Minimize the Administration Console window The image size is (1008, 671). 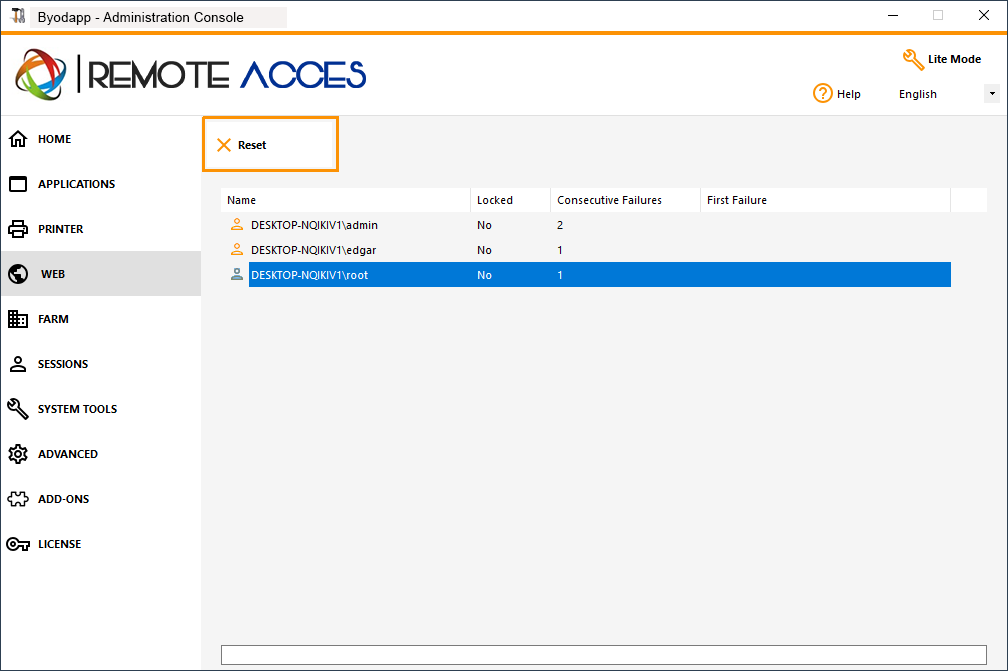point(893,15)
